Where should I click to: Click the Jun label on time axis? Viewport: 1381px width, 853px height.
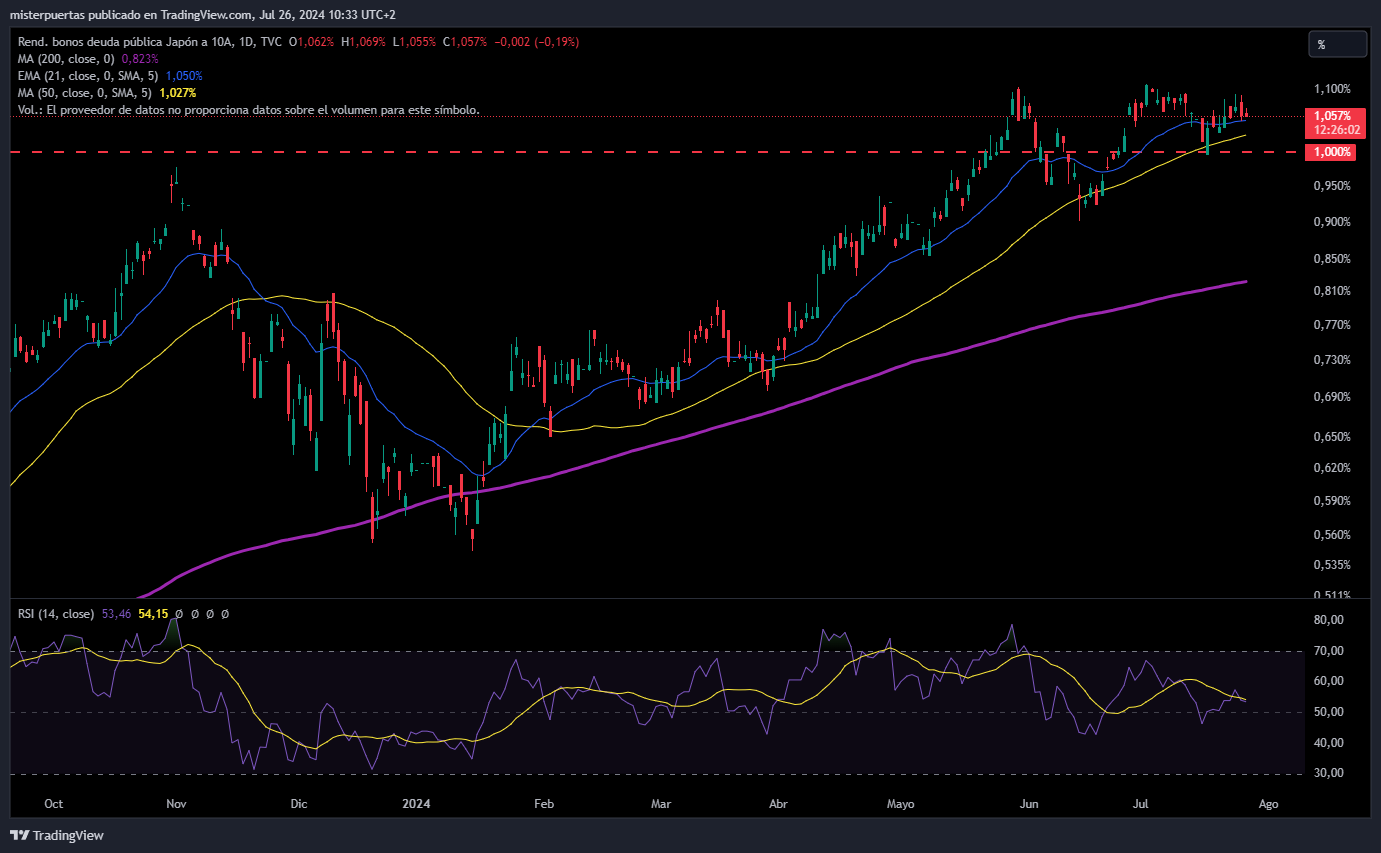pos(1029,803)
